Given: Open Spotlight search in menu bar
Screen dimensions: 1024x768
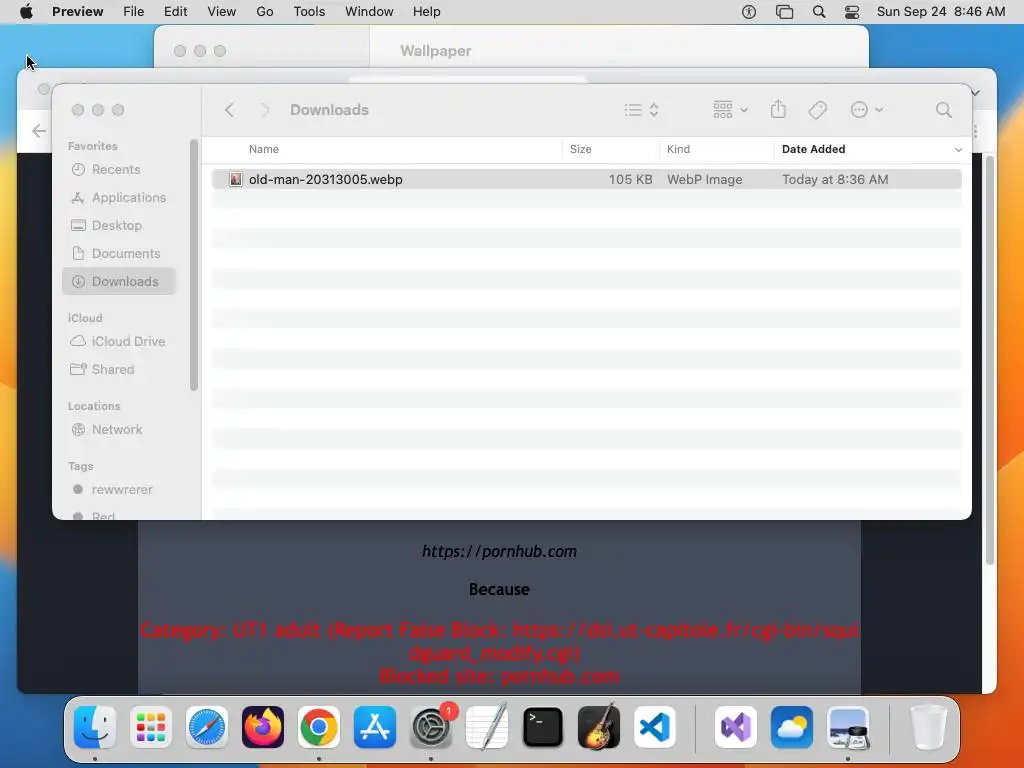Looking at the screenshot, I should pos(818,12).
